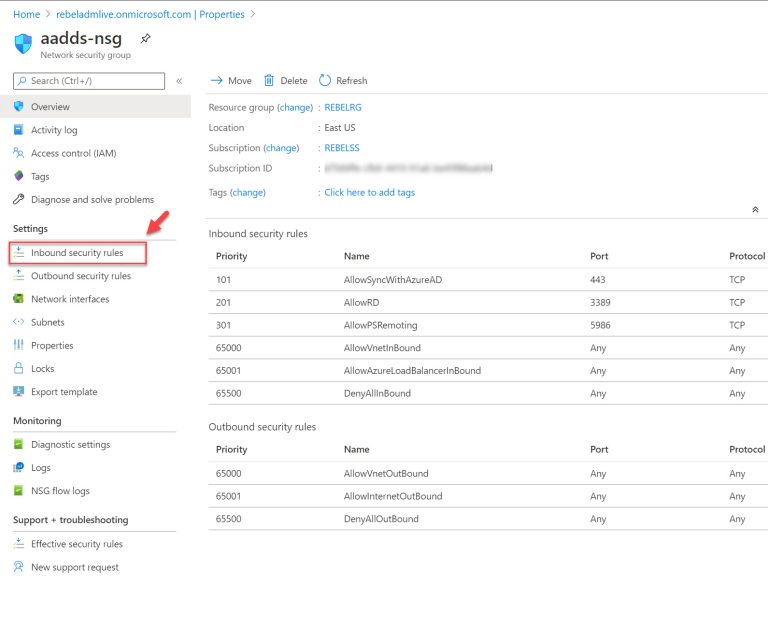
Task: Open REBELRG resource group link
Action: coord(343,107)
